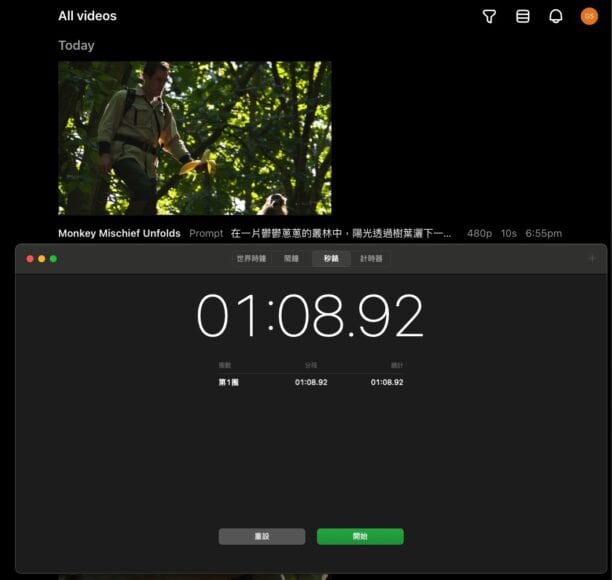
Task: Open the filter funnel icon
Action: tap(489, 16)
